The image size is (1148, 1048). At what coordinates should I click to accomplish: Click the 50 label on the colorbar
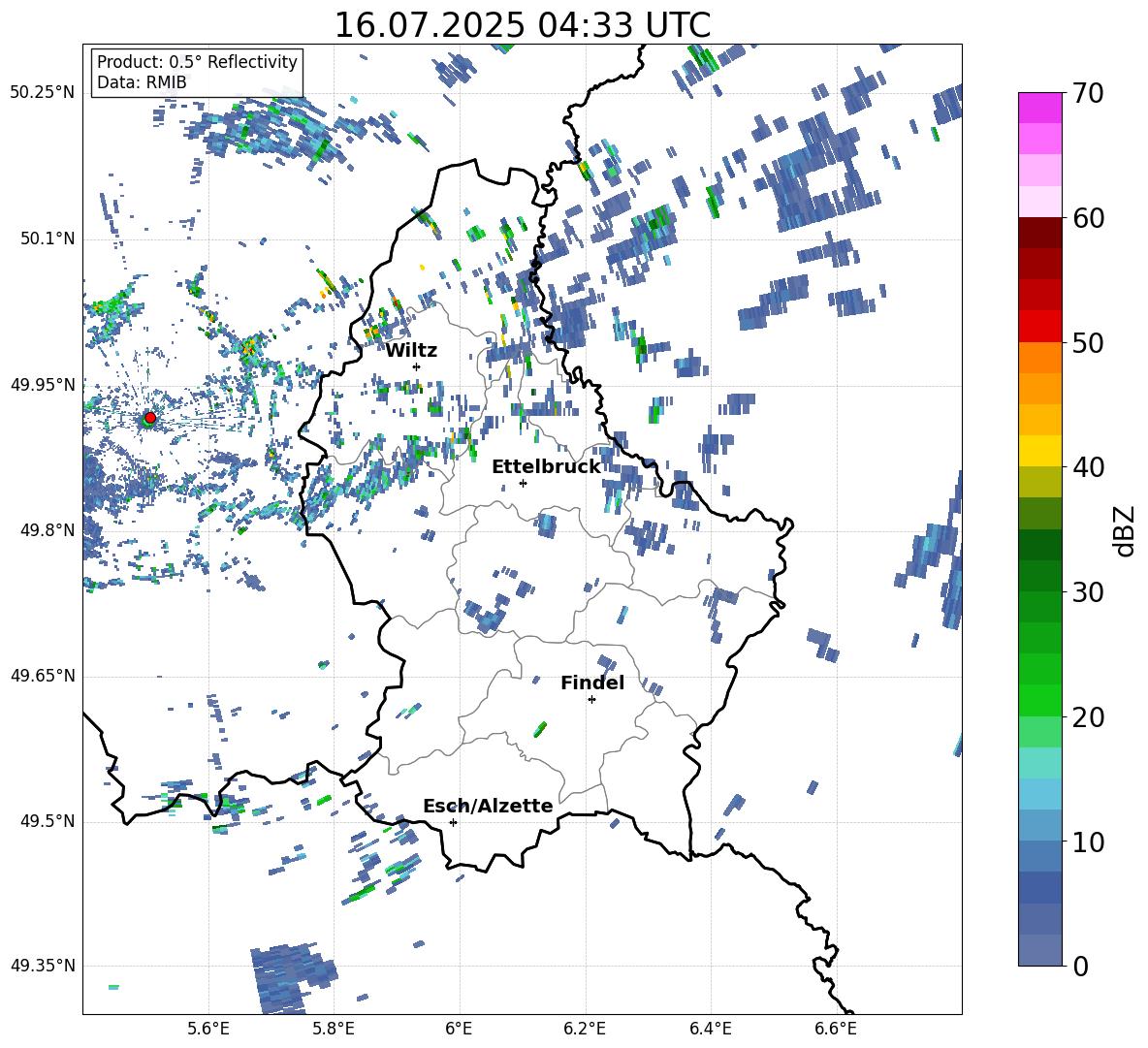tap(1088, 342)
